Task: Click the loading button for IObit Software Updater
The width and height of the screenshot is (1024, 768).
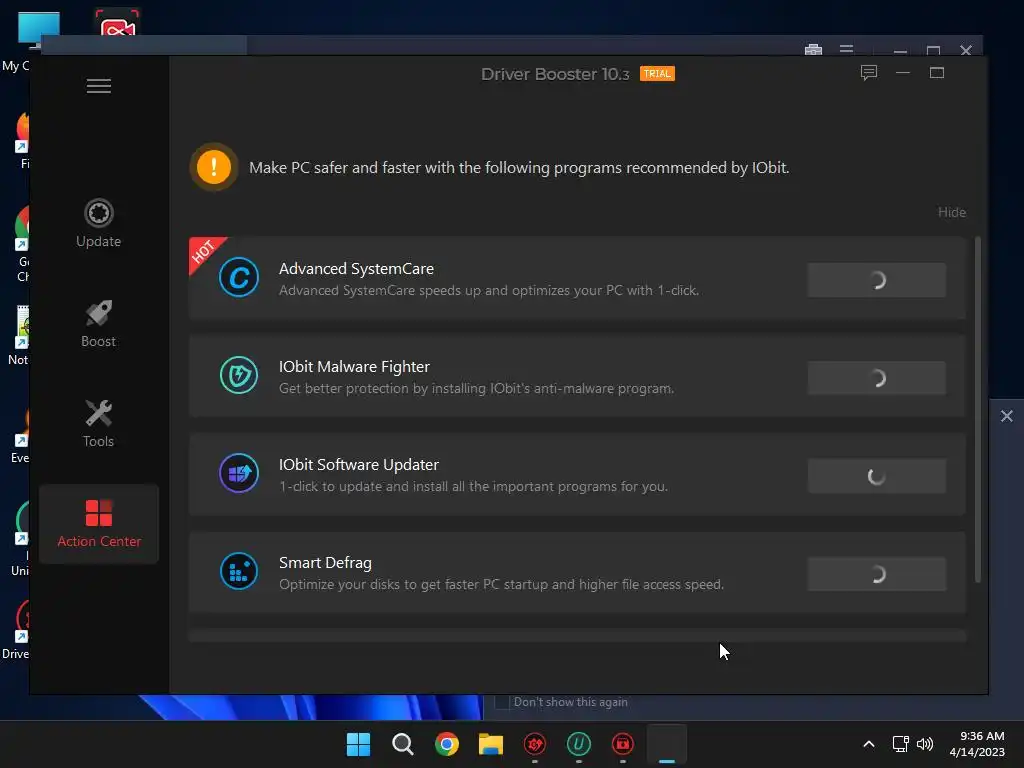Action: coord(876,476)
